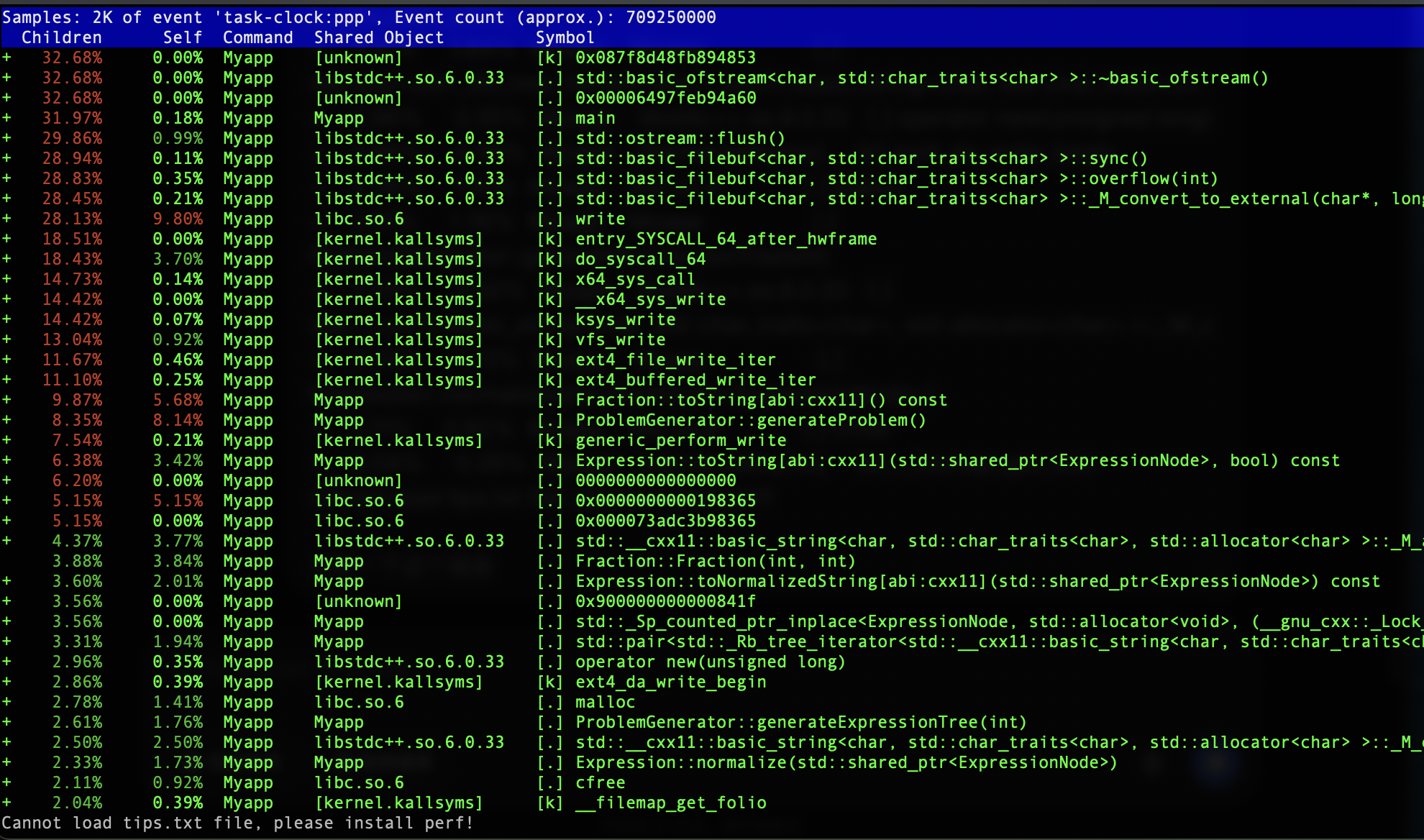Expand the write symbol in libc.so.6
Image resolution: width=1424 pixels, height=840 pixels.
click(6, 219)
